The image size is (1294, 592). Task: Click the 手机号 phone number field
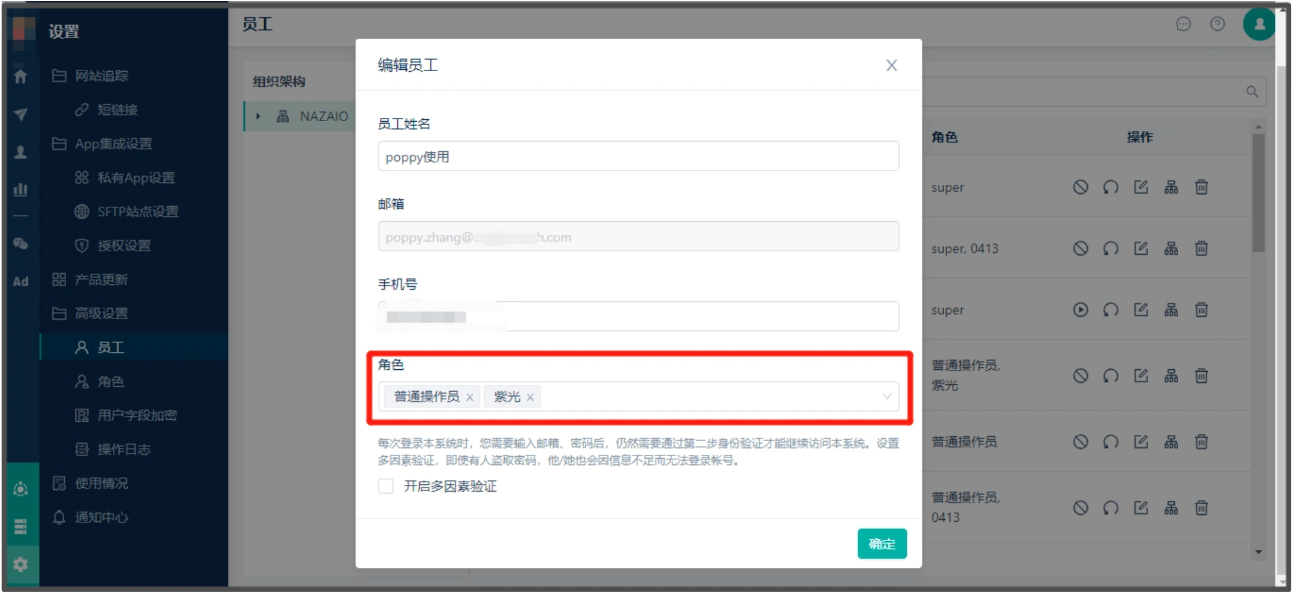638,316
